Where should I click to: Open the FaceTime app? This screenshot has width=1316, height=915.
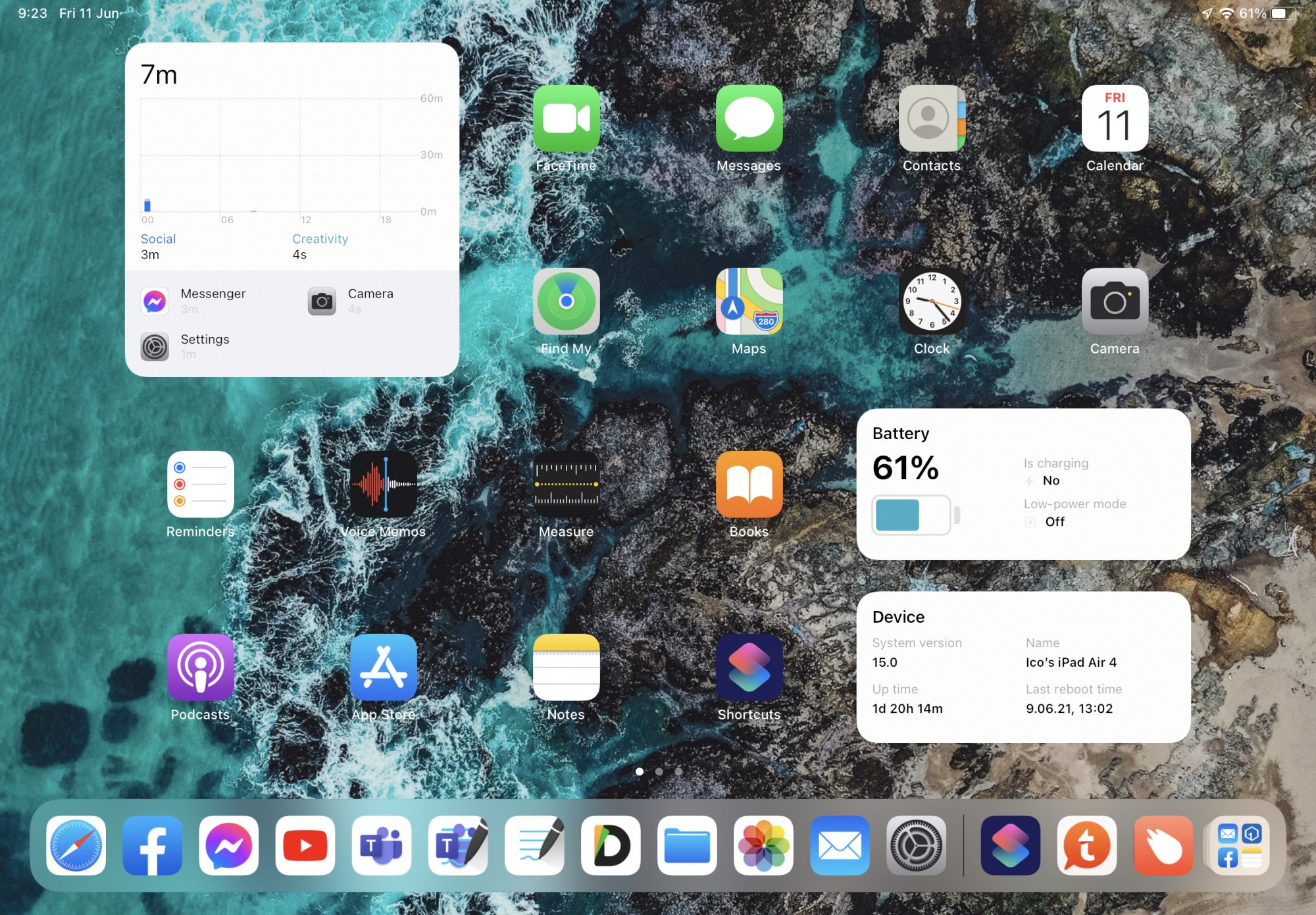coord(566,118)
